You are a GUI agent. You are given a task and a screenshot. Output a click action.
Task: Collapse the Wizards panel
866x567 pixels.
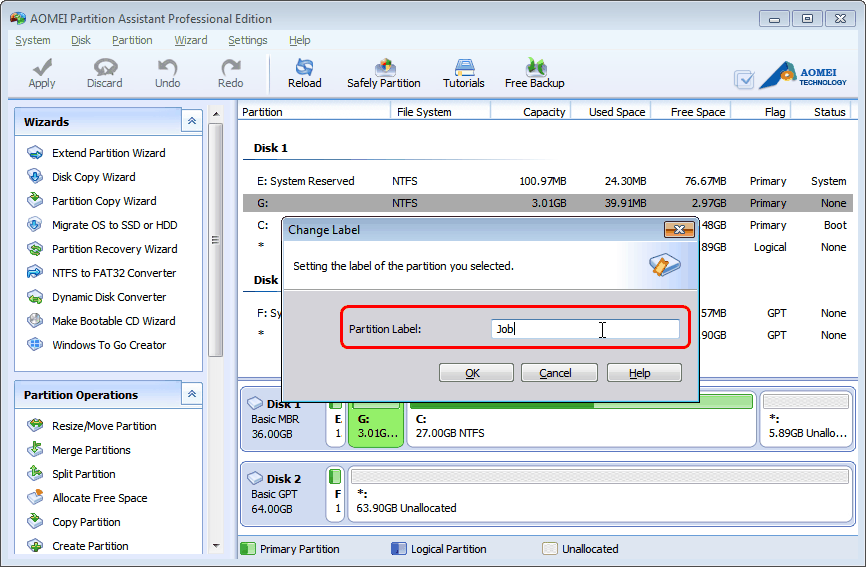(x=192, y=121)
